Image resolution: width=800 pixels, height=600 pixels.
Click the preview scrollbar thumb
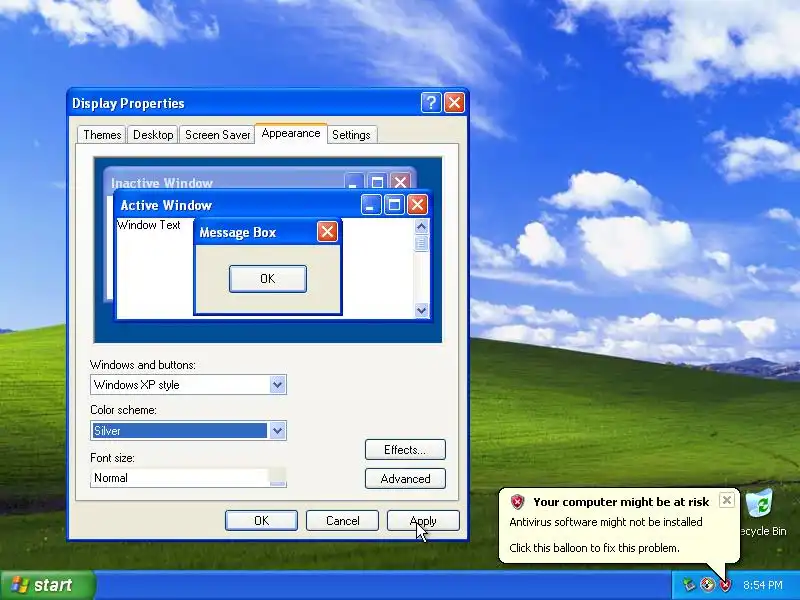pos(421,243)
